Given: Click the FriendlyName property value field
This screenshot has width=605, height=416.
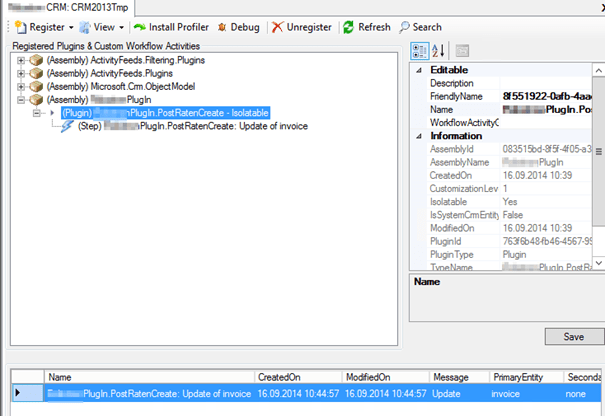Looking at the screenshot, I should [x=550, y=96].
